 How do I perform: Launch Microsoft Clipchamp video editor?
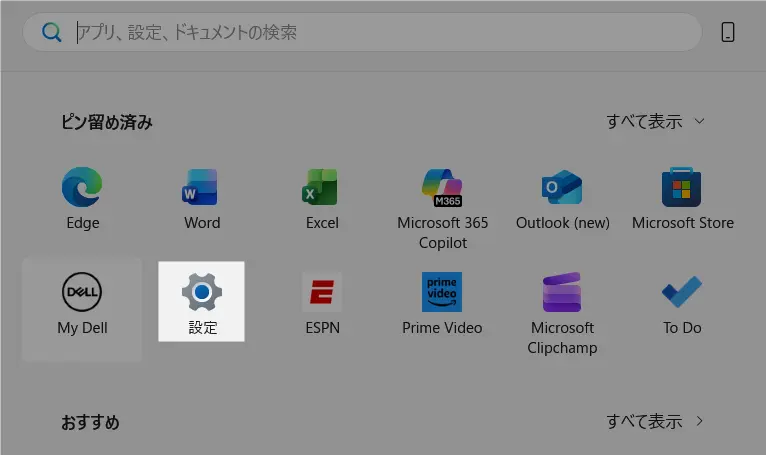click(x=562, y=311)
